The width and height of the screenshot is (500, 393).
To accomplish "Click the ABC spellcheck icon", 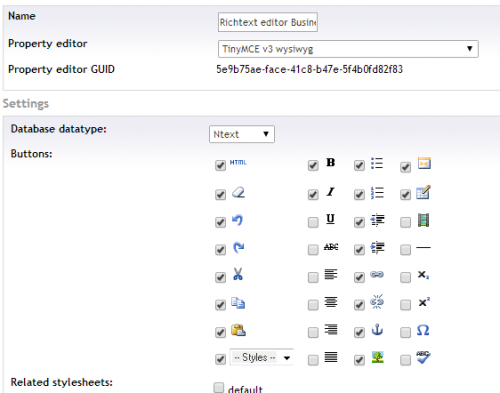I will [423, 357].
